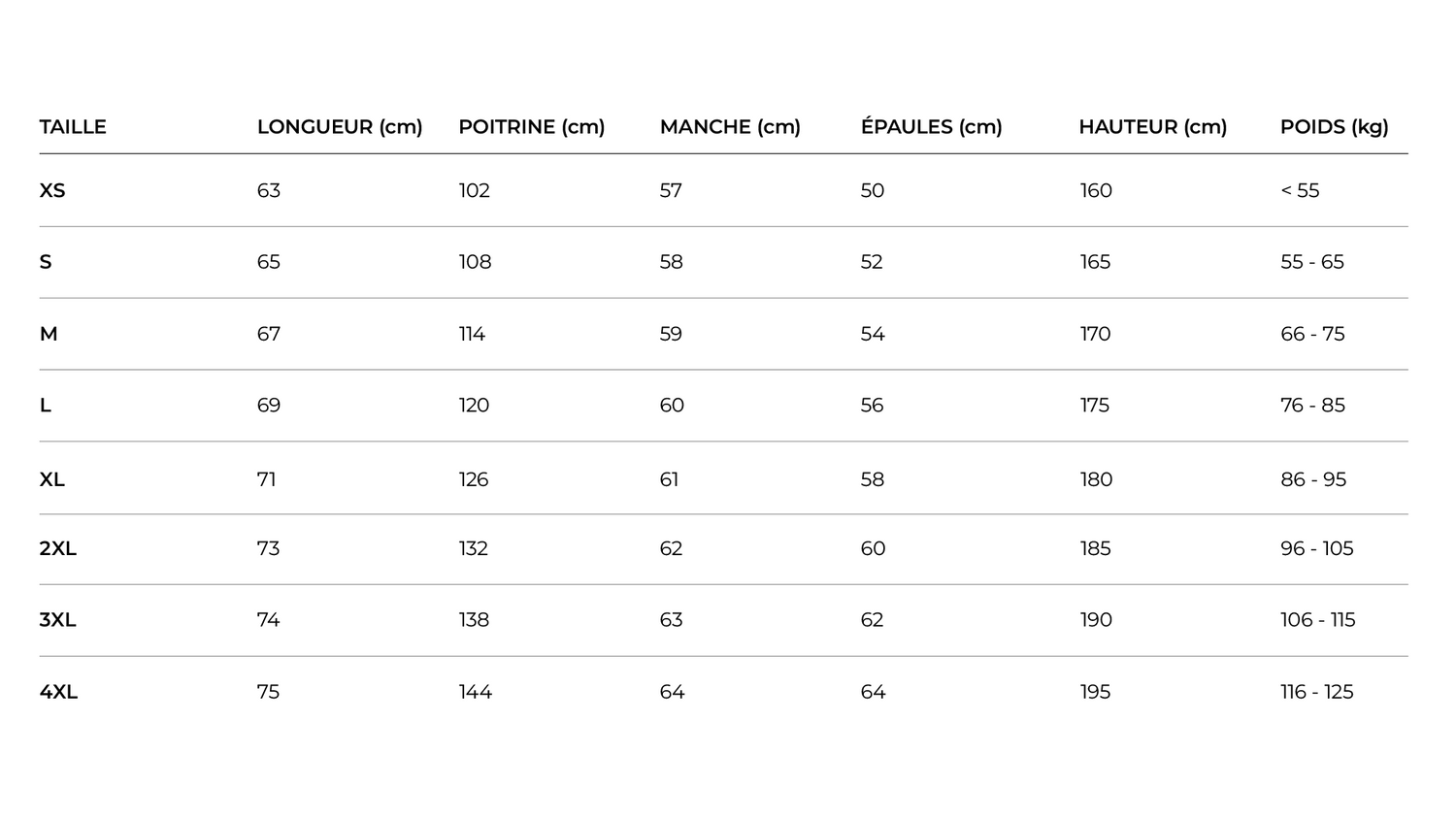Click the '86 - 95' weight range for XL

click(1313, 479)
